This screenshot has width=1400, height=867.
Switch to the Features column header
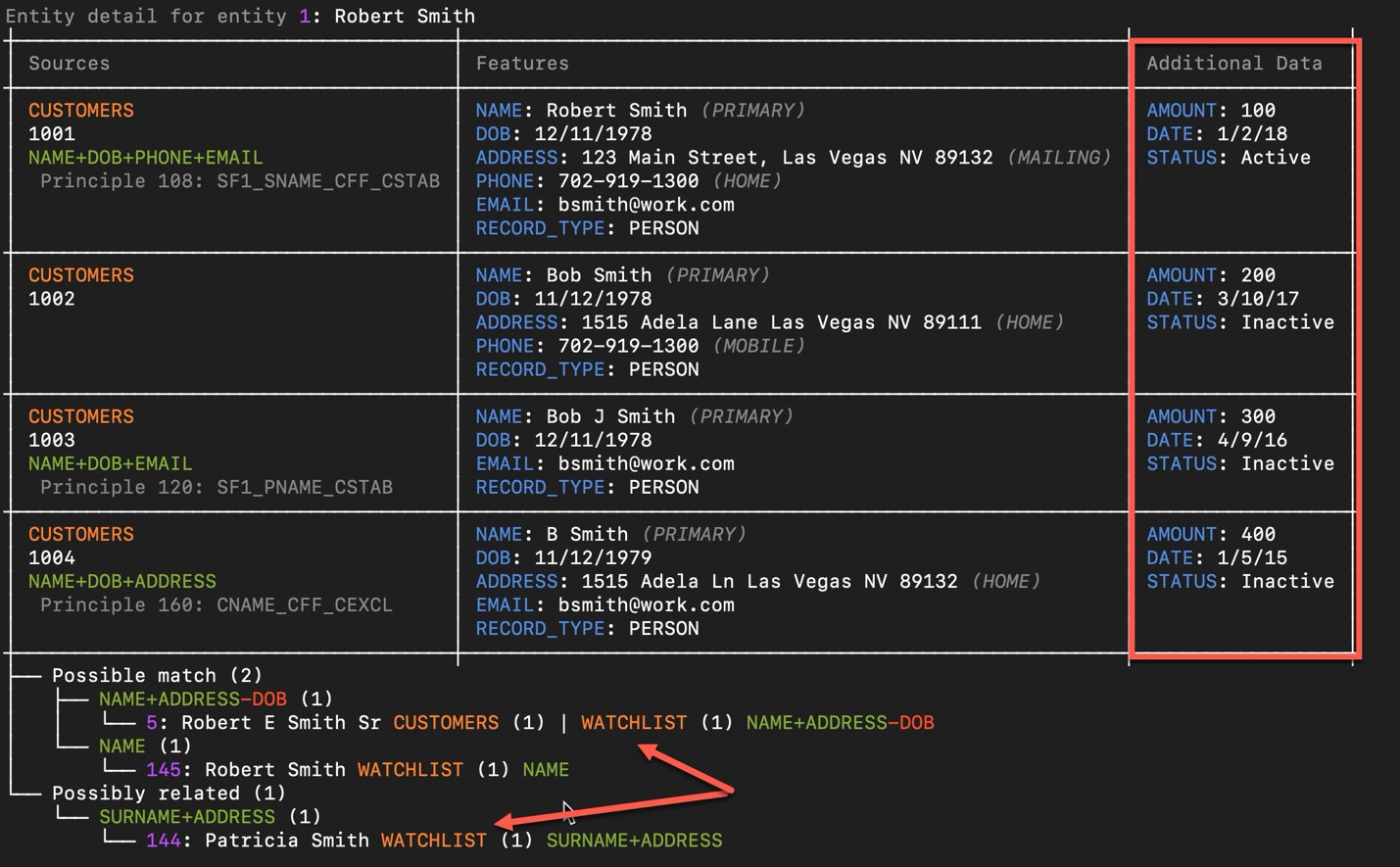pyautogui.click(x=522, y=63)
